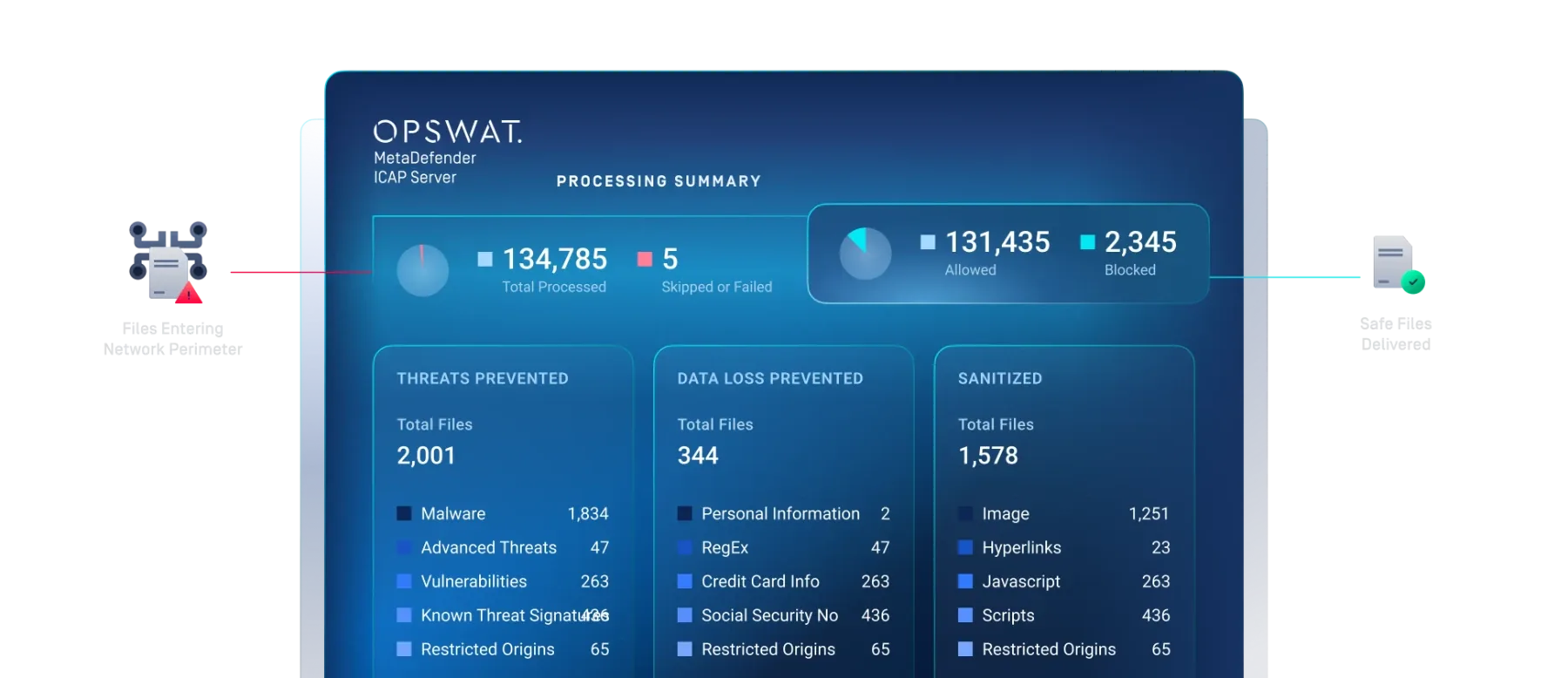Click Threats Prevented Restricted Origins swatch
Viewport: 1568px width, 678px height.
click(x=404, y=649)
